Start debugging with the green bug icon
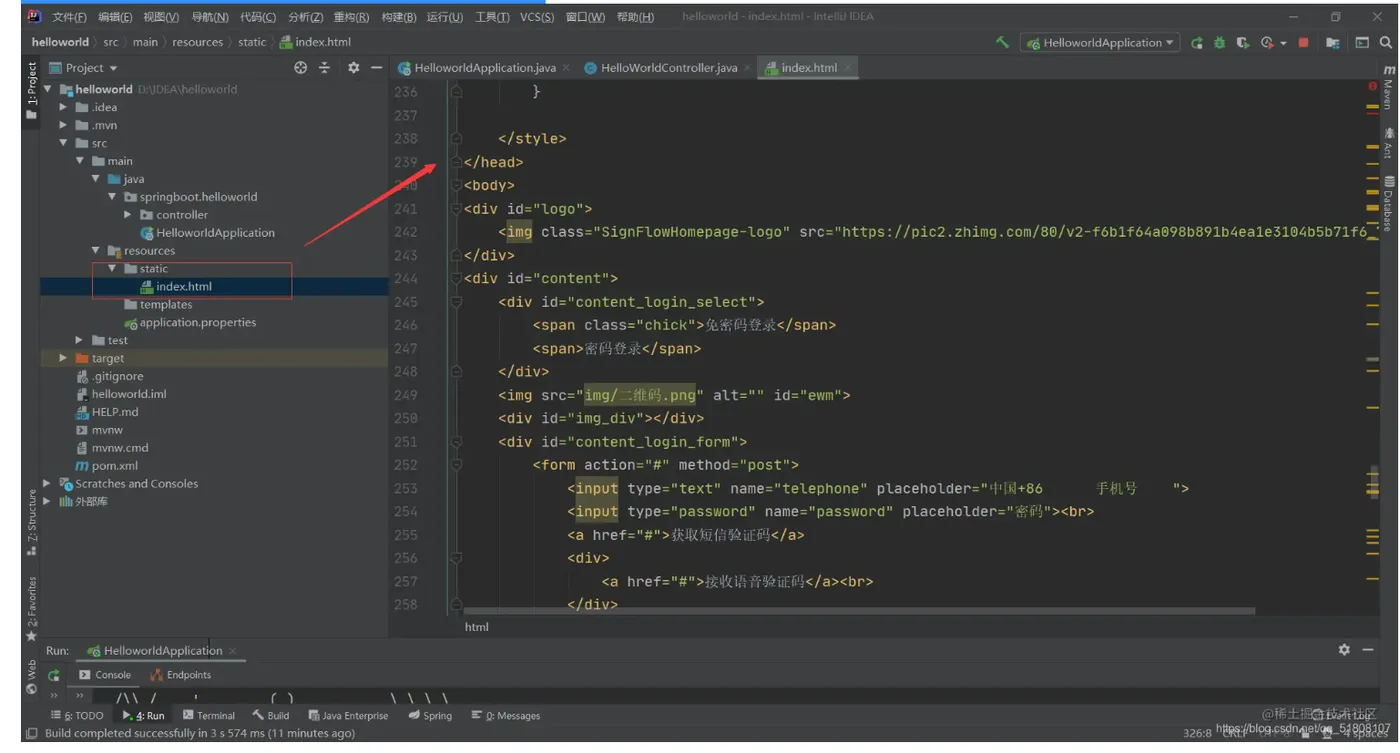 click(x=1219, y=43)
